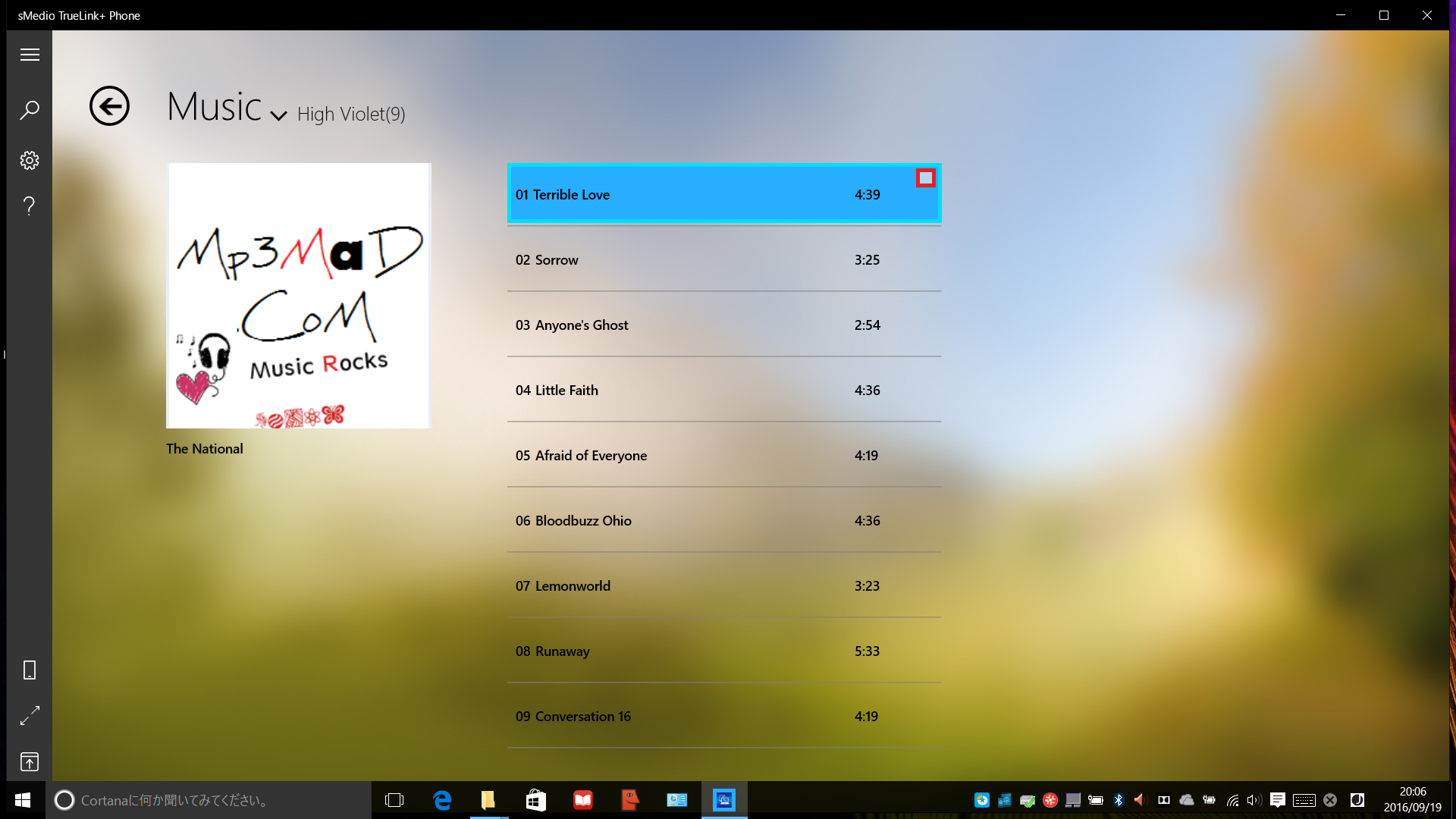Click the Music heading
1456x819 pixels.
point(214,106)
